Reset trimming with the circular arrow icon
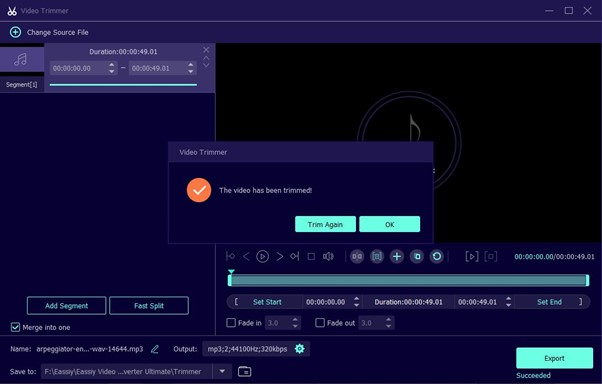Image resolution: width=602 pixels, height=384 pixels. [437, 256]
